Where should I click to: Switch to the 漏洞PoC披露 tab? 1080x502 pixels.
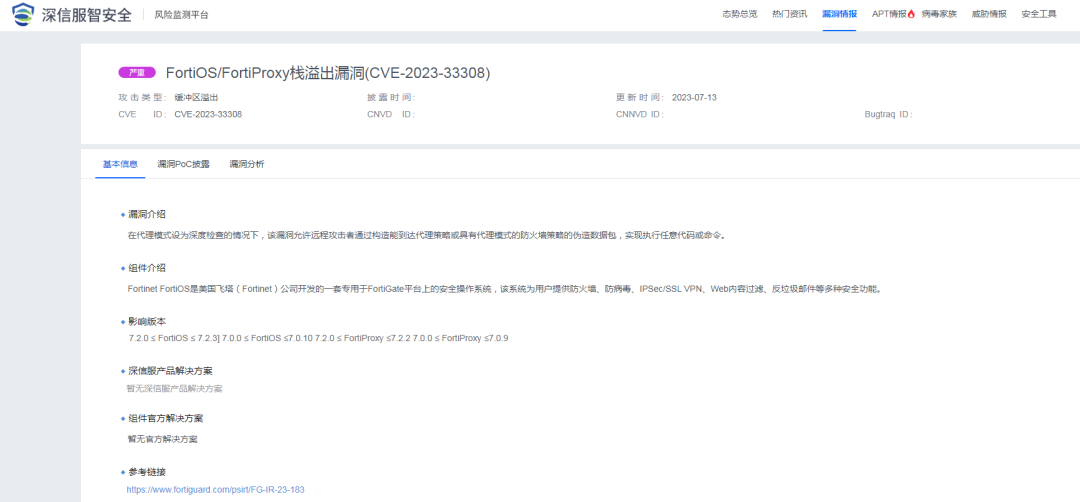tap(183, 165)
